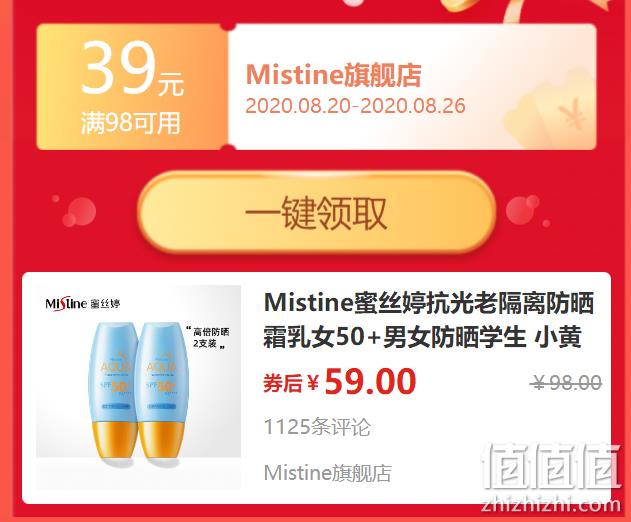Click the 满98可用 coupon condition text
631x522 pixels.
(x=130, y=122)
